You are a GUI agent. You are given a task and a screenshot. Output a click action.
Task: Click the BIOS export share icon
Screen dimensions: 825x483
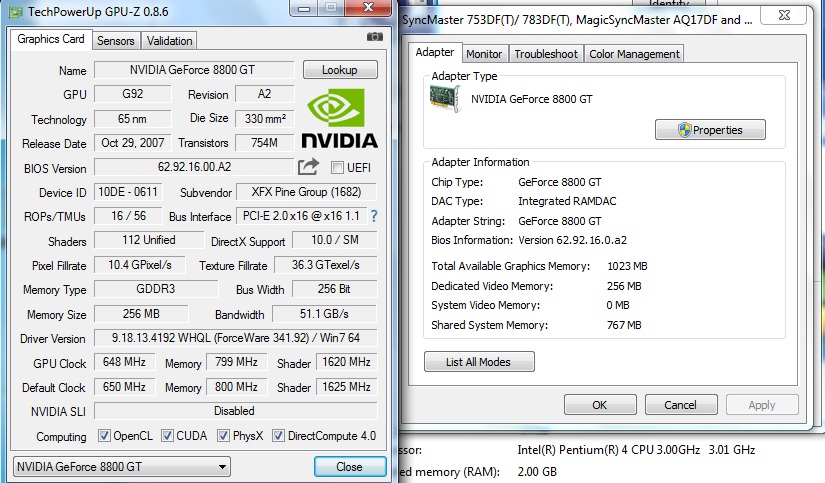tap(308, 167)
